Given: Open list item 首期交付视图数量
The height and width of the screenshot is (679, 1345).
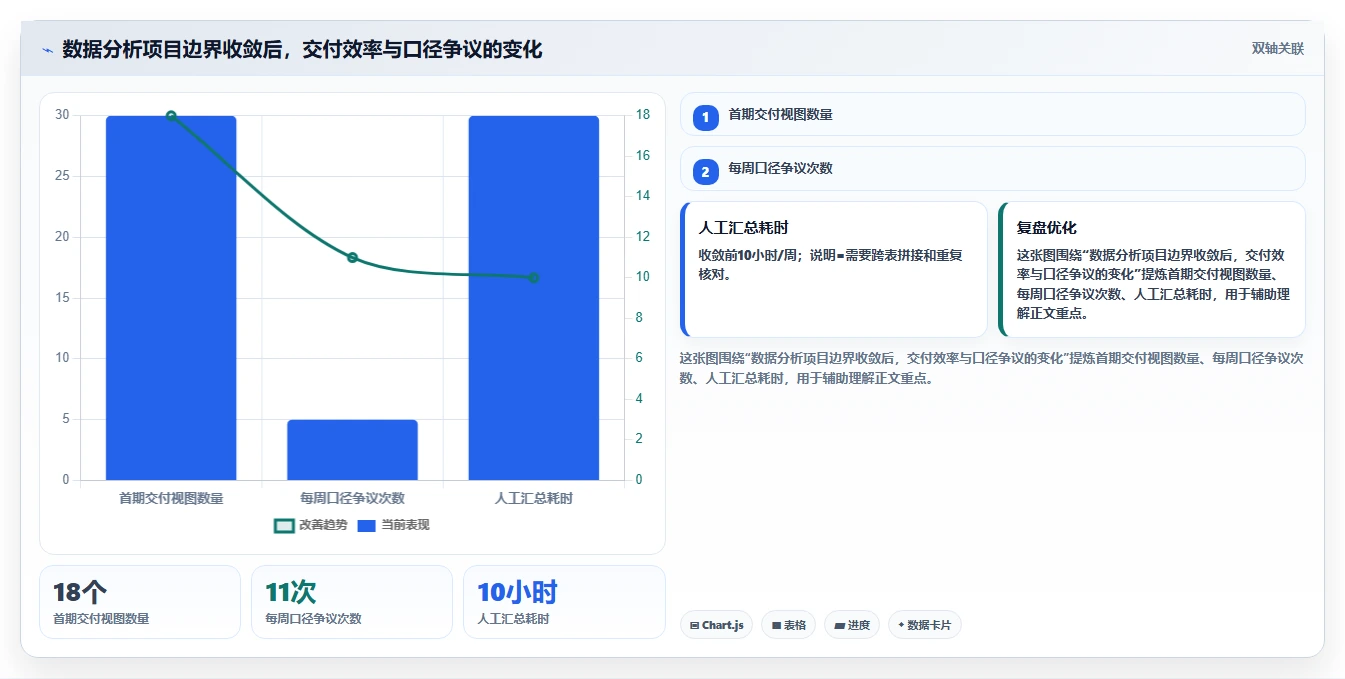Looking at the screenshot, I should [992, 114].
